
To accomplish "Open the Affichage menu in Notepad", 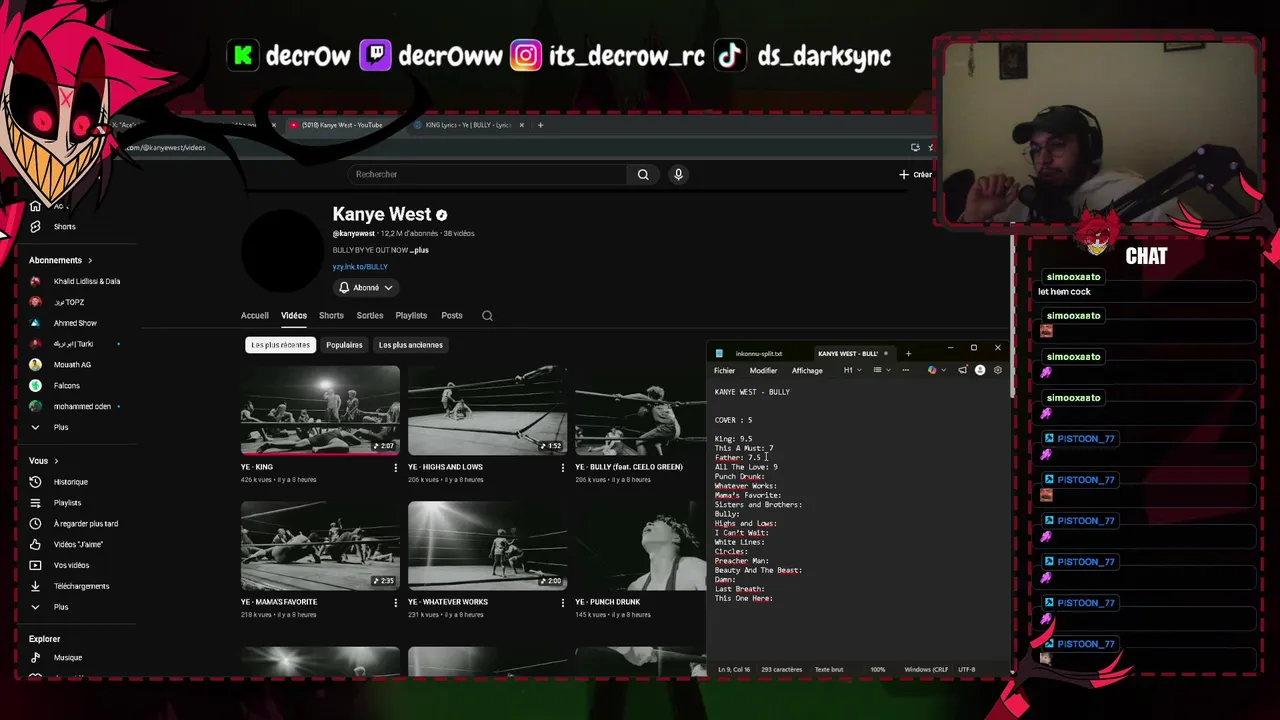I will (x=807, y=371).
